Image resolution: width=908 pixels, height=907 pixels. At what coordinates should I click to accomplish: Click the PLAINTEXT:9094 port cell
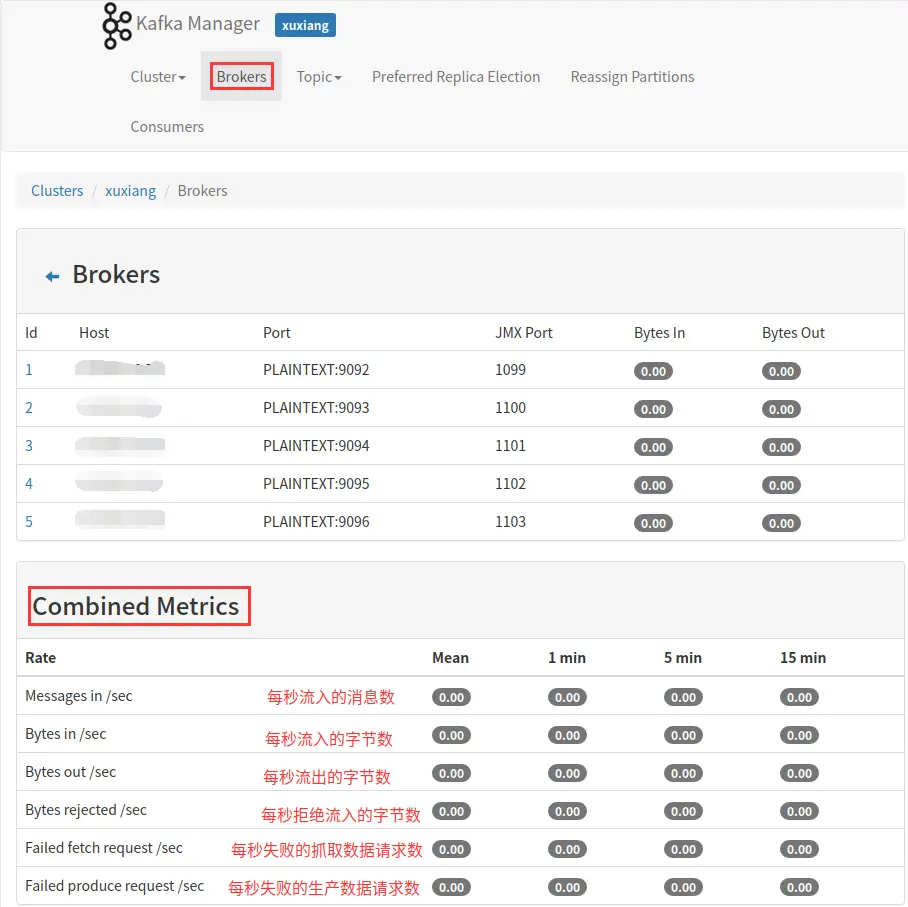click(x=316, y=445)
